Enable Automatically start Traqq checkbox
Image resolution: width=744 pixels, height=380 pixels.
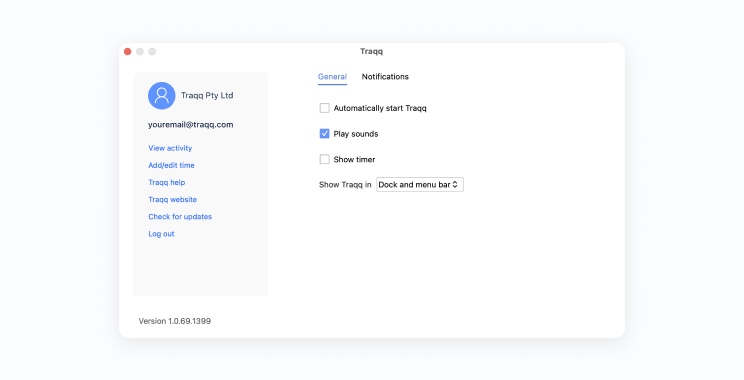[x=325, y=108]
